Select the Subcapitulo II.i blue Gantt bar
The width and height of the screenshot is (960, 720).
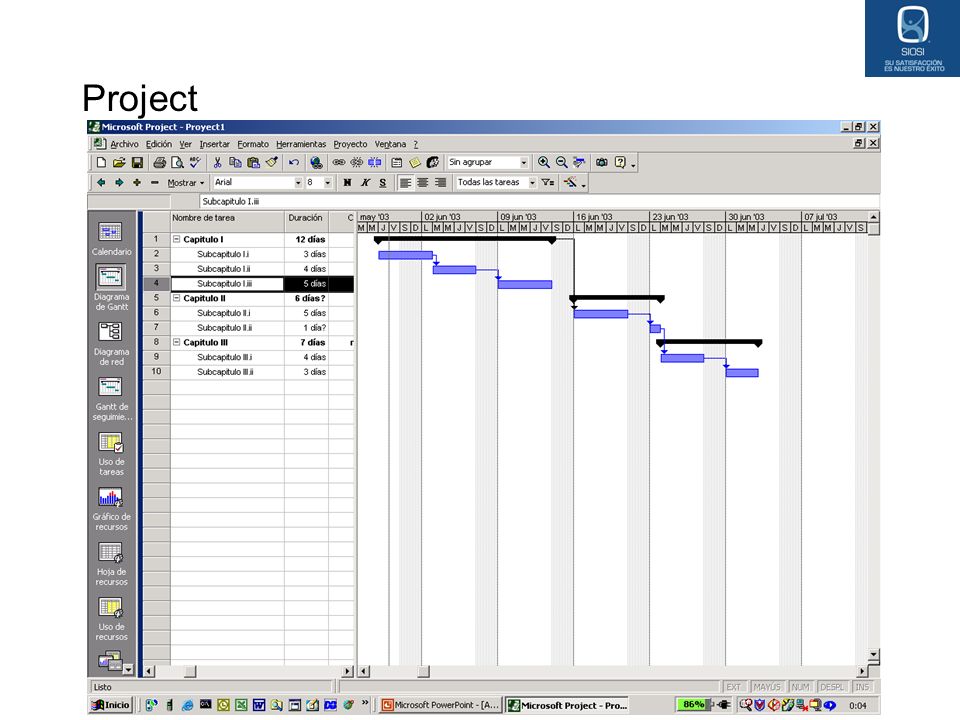(x=601, y=314)
